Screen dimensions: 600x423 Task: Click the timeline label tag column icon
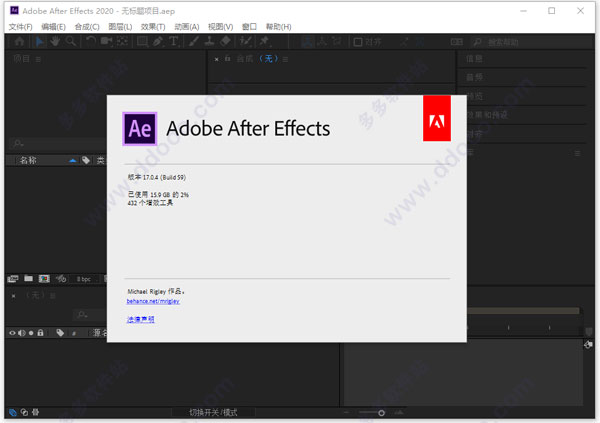point(60,333)
